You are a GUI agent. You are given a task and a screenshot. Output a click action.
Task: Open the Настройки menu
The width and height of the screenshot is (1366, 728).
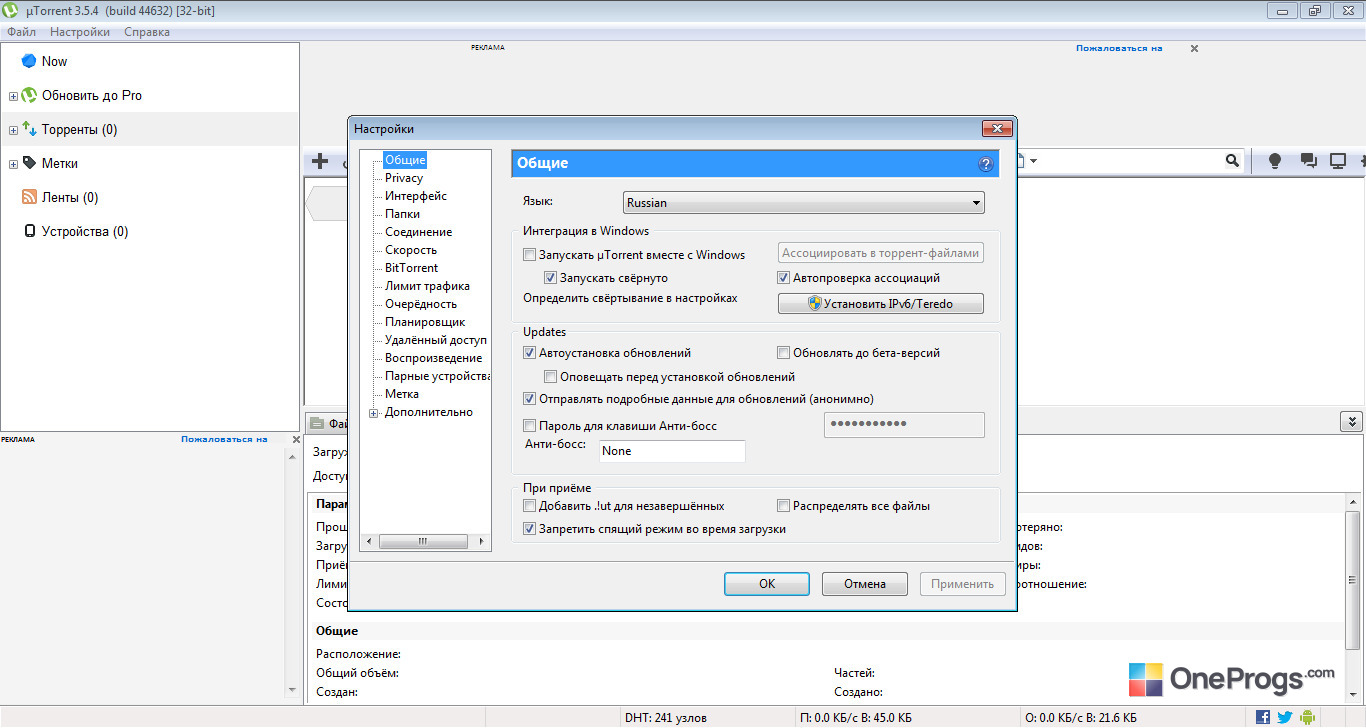pyautogui.click(x=80, y=32)
